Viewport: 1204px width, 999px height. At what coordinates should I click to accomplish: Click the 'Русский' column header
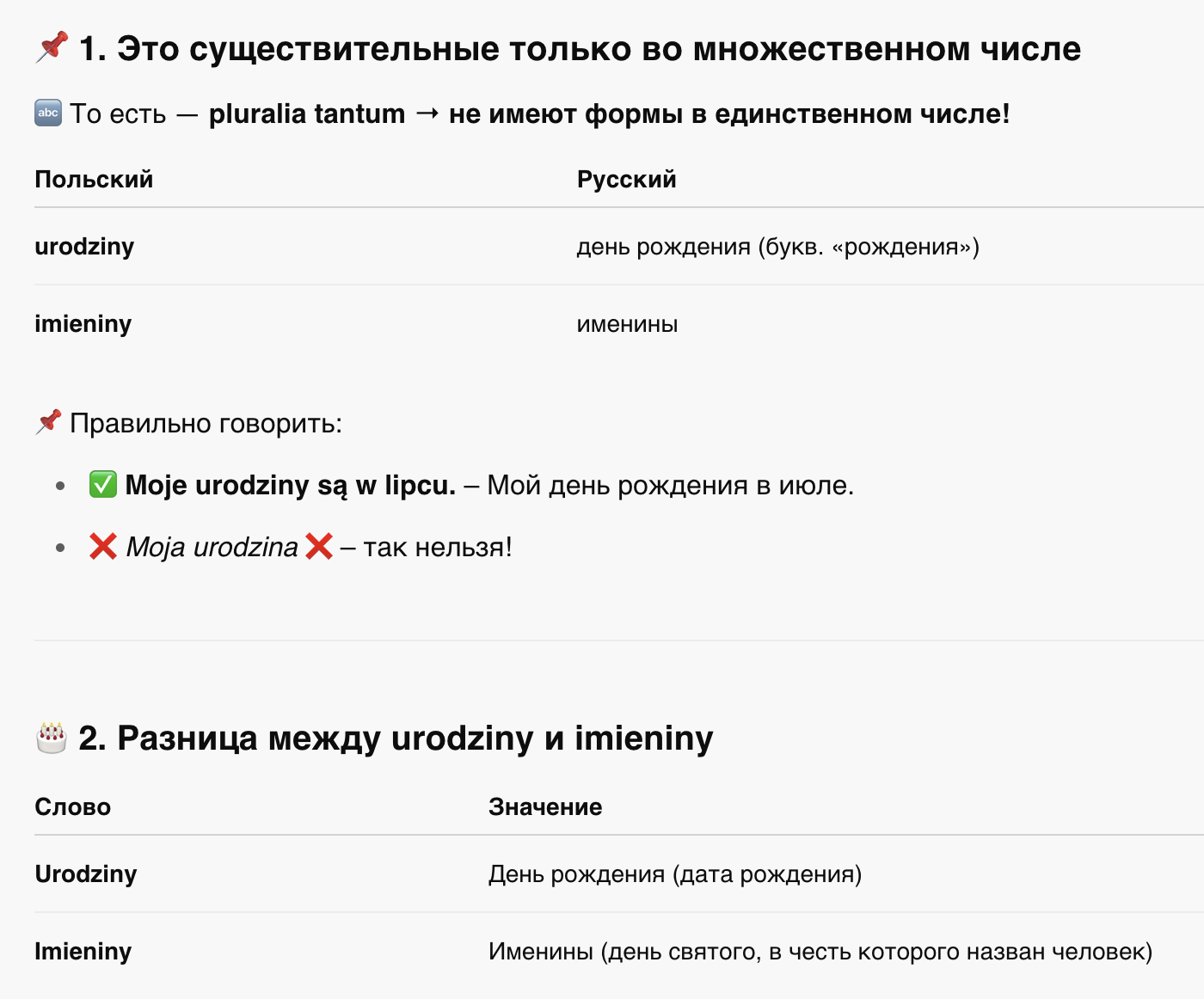pyautogui.click(x=626, y=179)
